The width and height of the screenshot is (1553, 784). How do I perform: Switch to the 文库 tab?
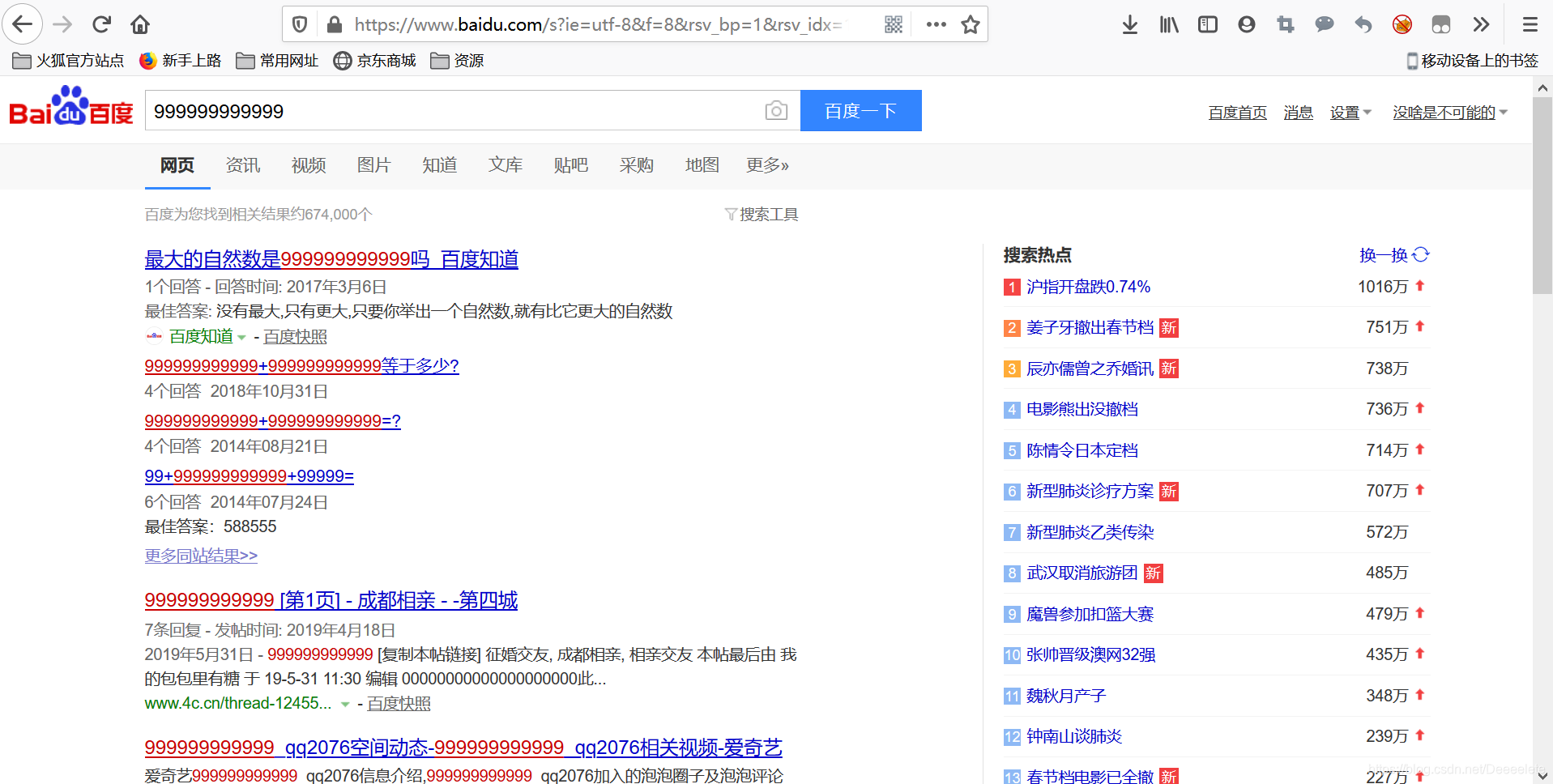click(x=506, y=165)
